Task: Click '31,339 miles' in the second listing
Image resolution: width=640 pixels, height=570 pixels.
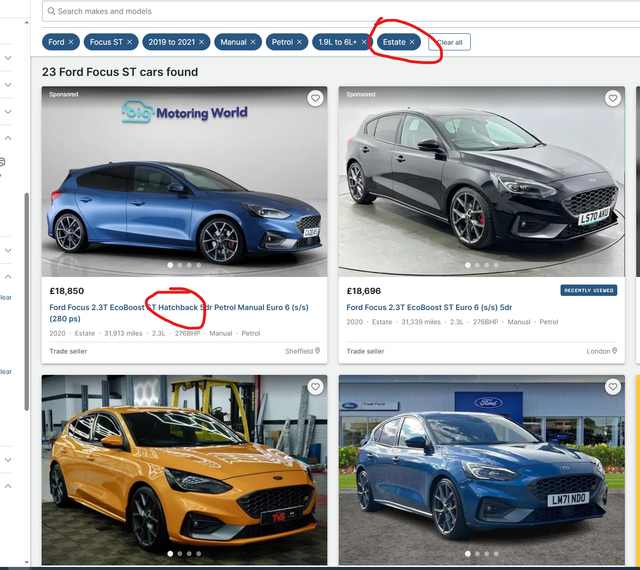Action: 421,322
